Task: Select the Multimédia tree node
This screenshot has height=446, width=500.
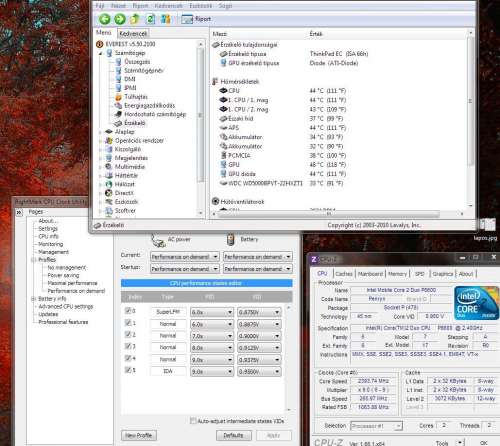Action: pos(130,167)
